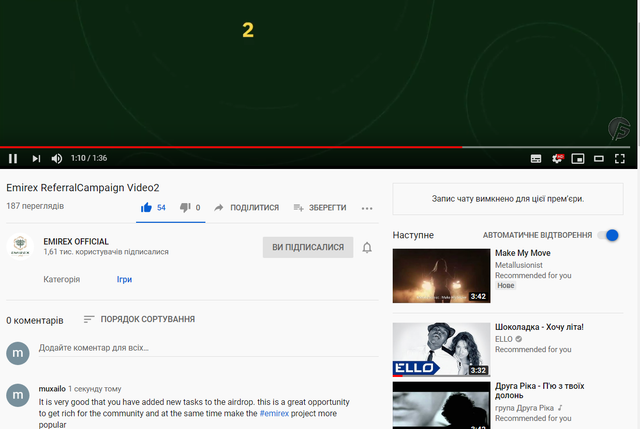Share video via ПОДІЛИТИСЯ button
The height and width of the screenshot is (429, 640).
point(247,208)
